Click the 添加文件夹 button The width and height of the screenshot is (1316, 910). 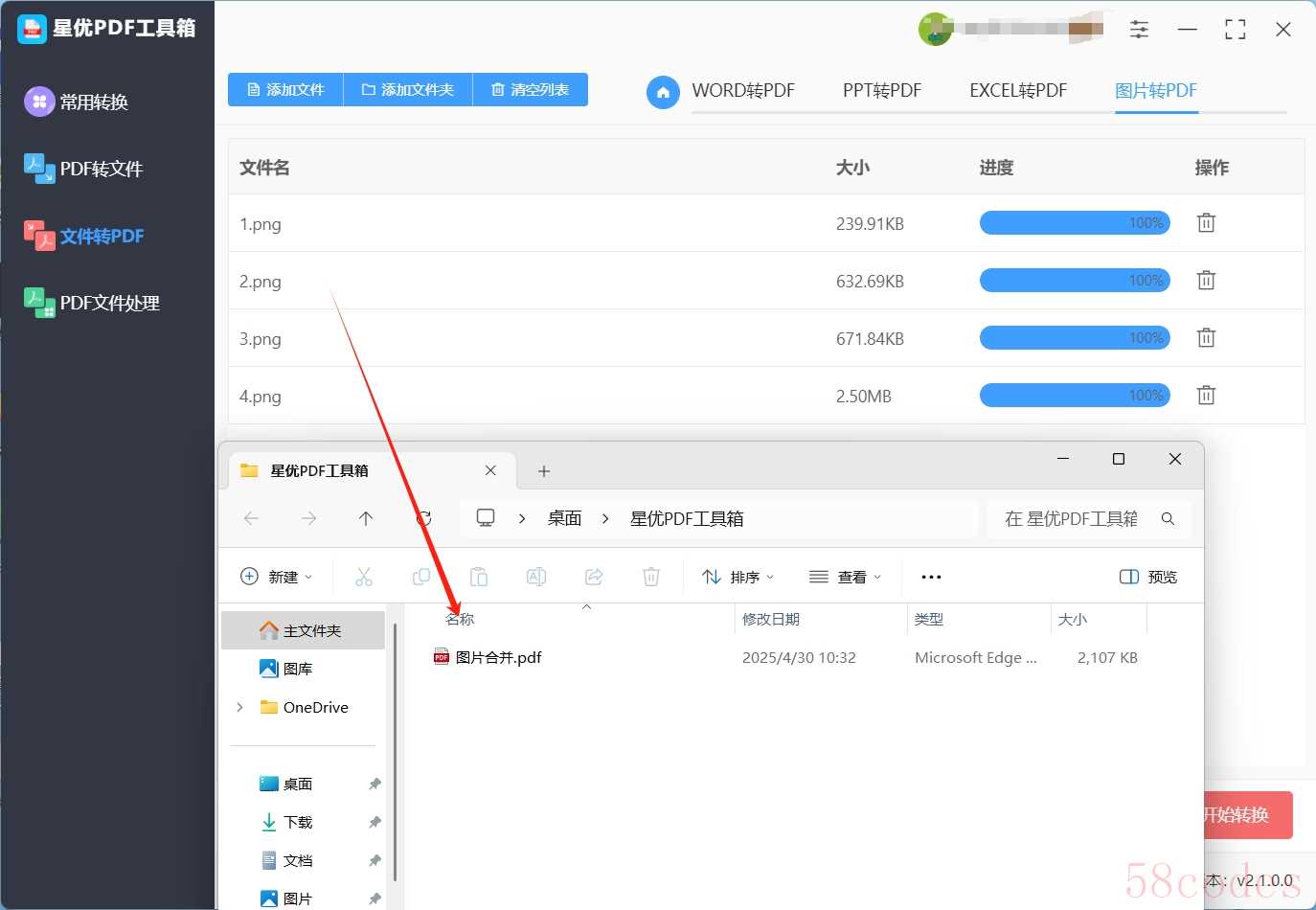tap(408, 89)
